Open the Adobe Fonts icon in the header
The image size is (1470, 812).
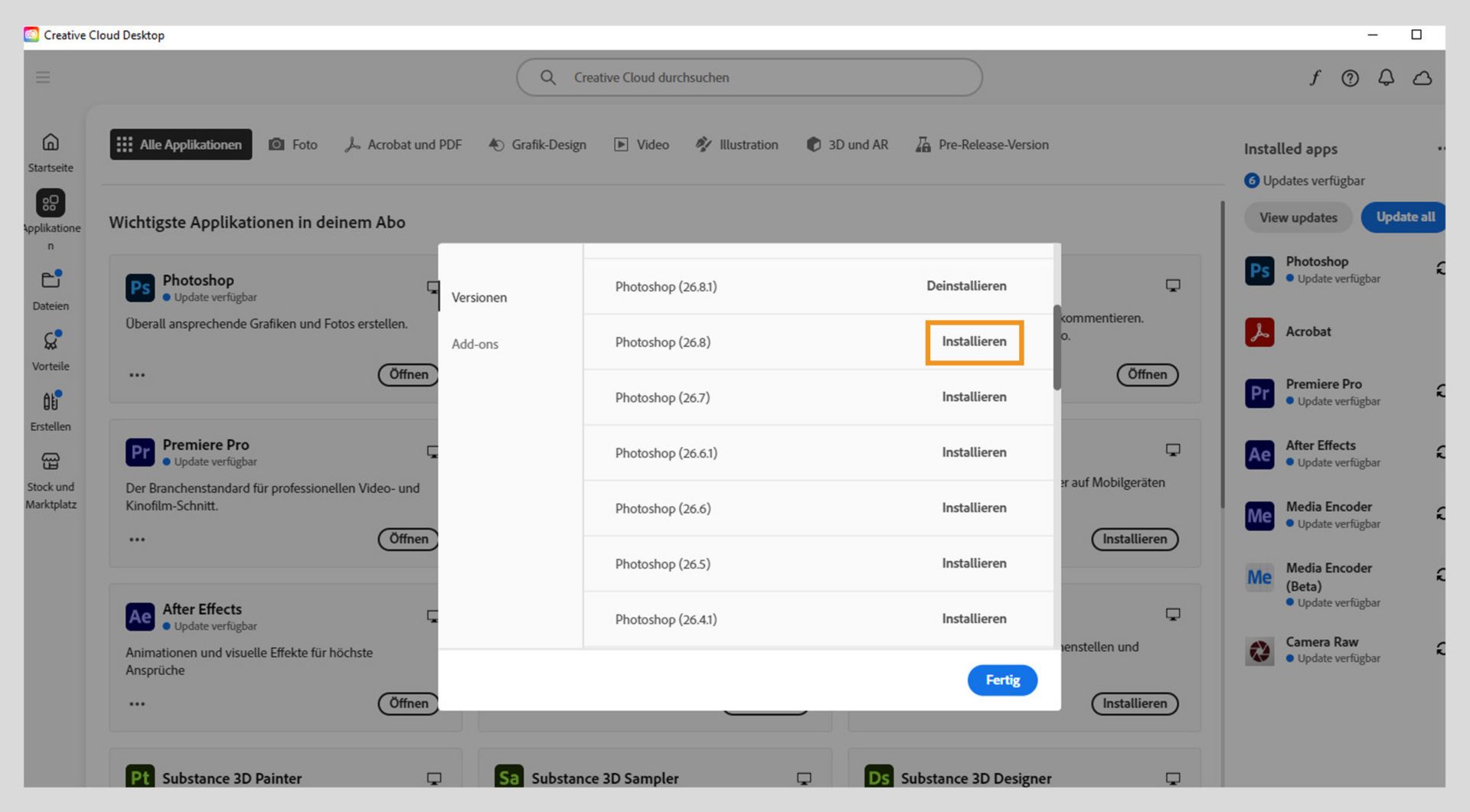pos(1315,77)
